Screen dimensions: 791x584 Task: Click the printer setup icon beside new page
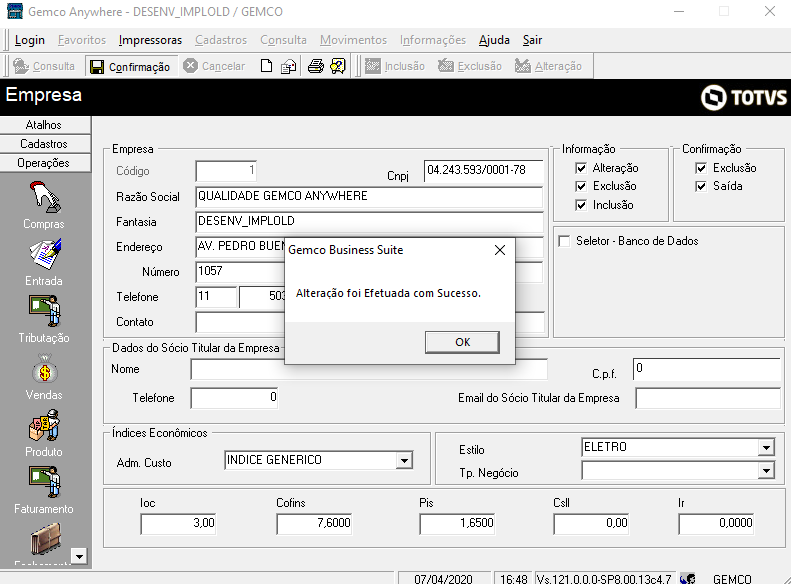pyautogui.click(x=289, y=66)
